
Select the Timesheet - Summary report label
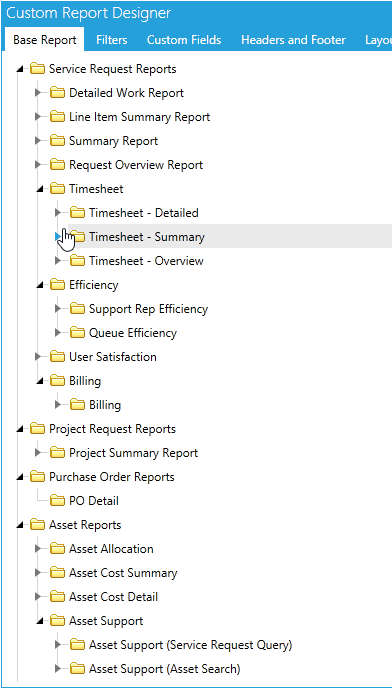[147, 237]
